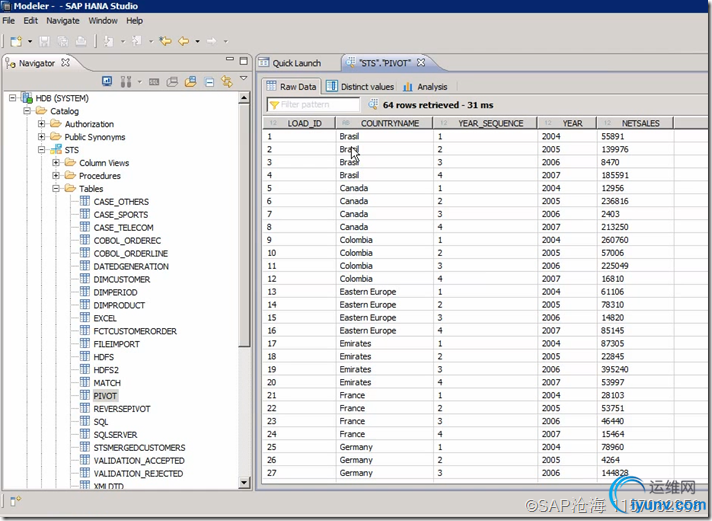Open the Back history dropdown arrow

tap(198, 41)
